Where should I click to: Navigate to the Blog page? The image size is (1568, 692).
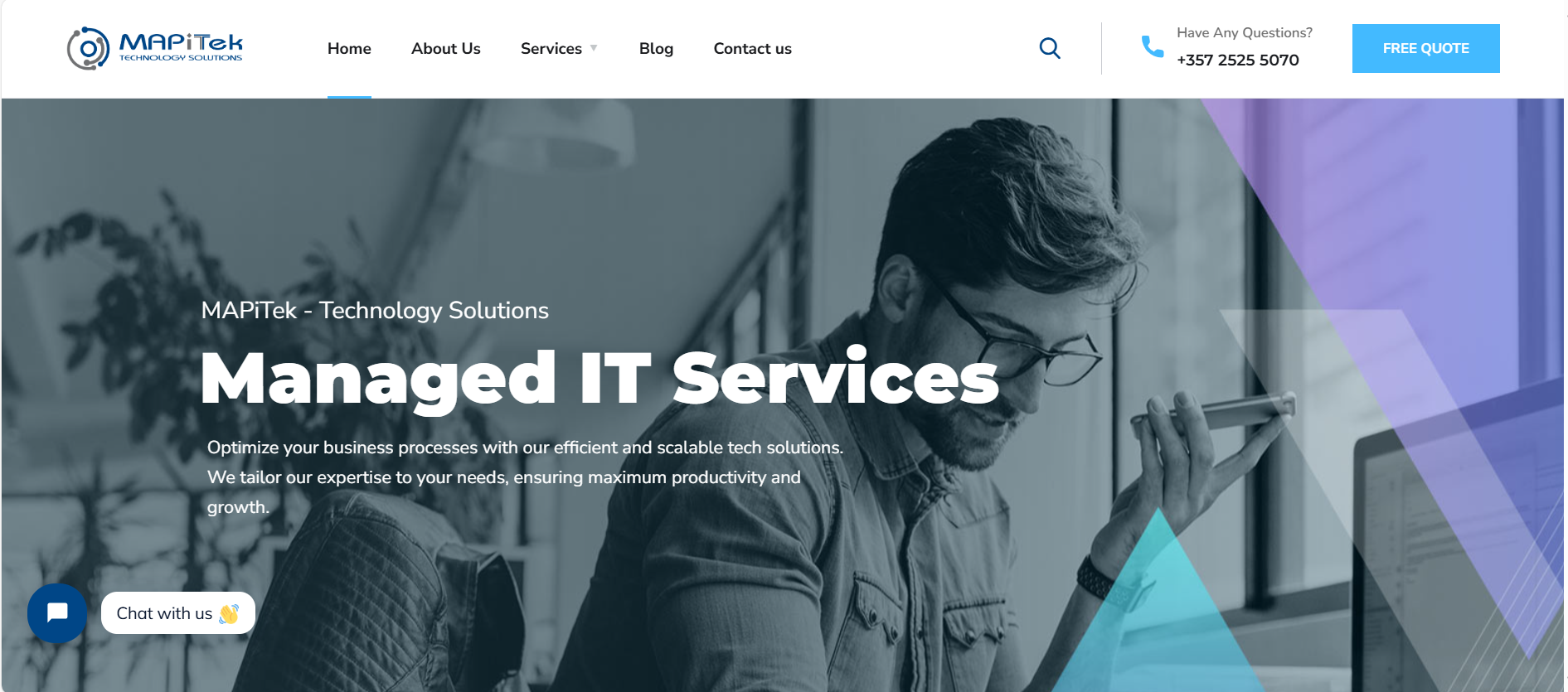click(656, 48)
